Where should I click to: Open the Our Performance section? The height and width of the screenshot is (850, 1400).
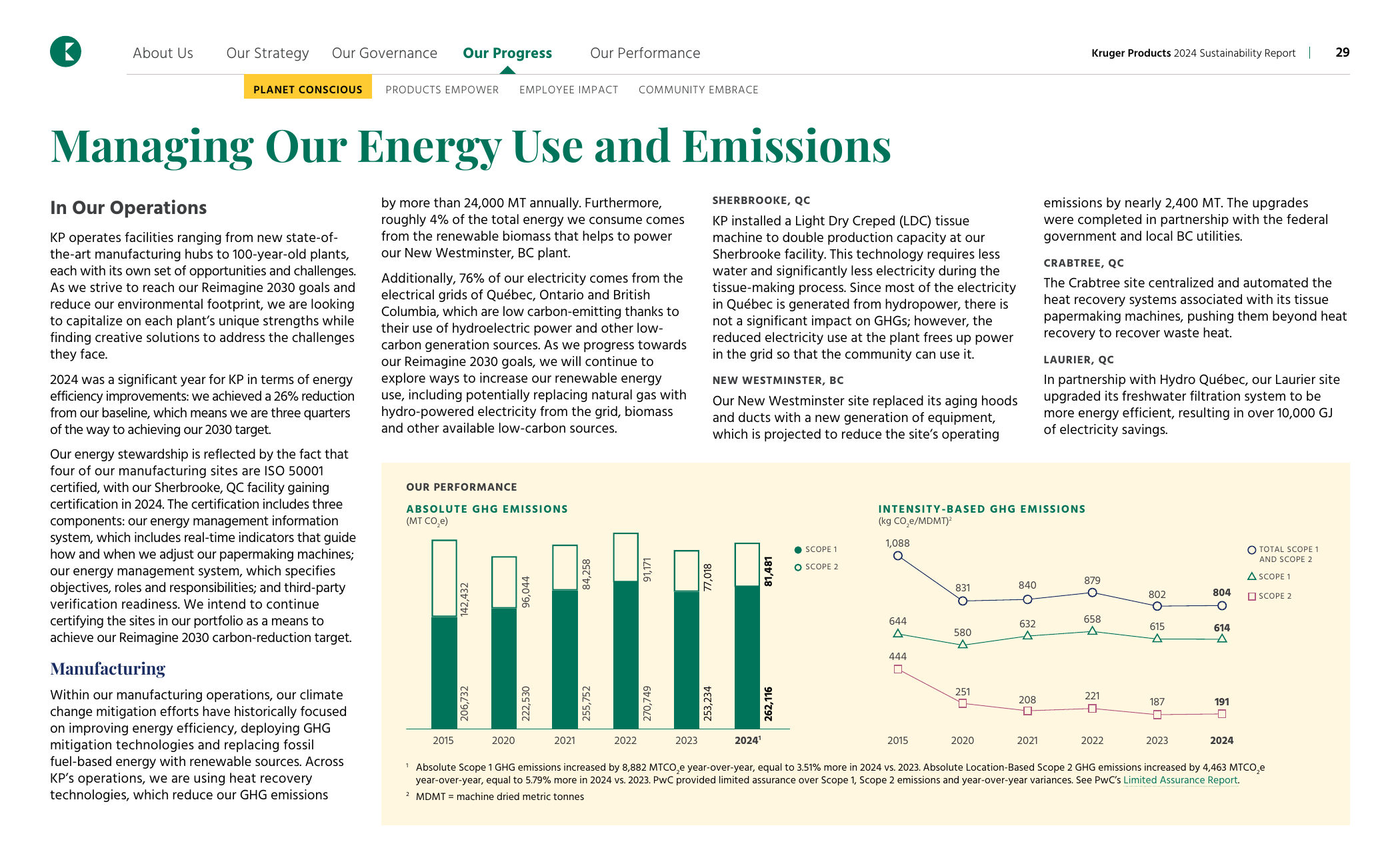point(645,53)
